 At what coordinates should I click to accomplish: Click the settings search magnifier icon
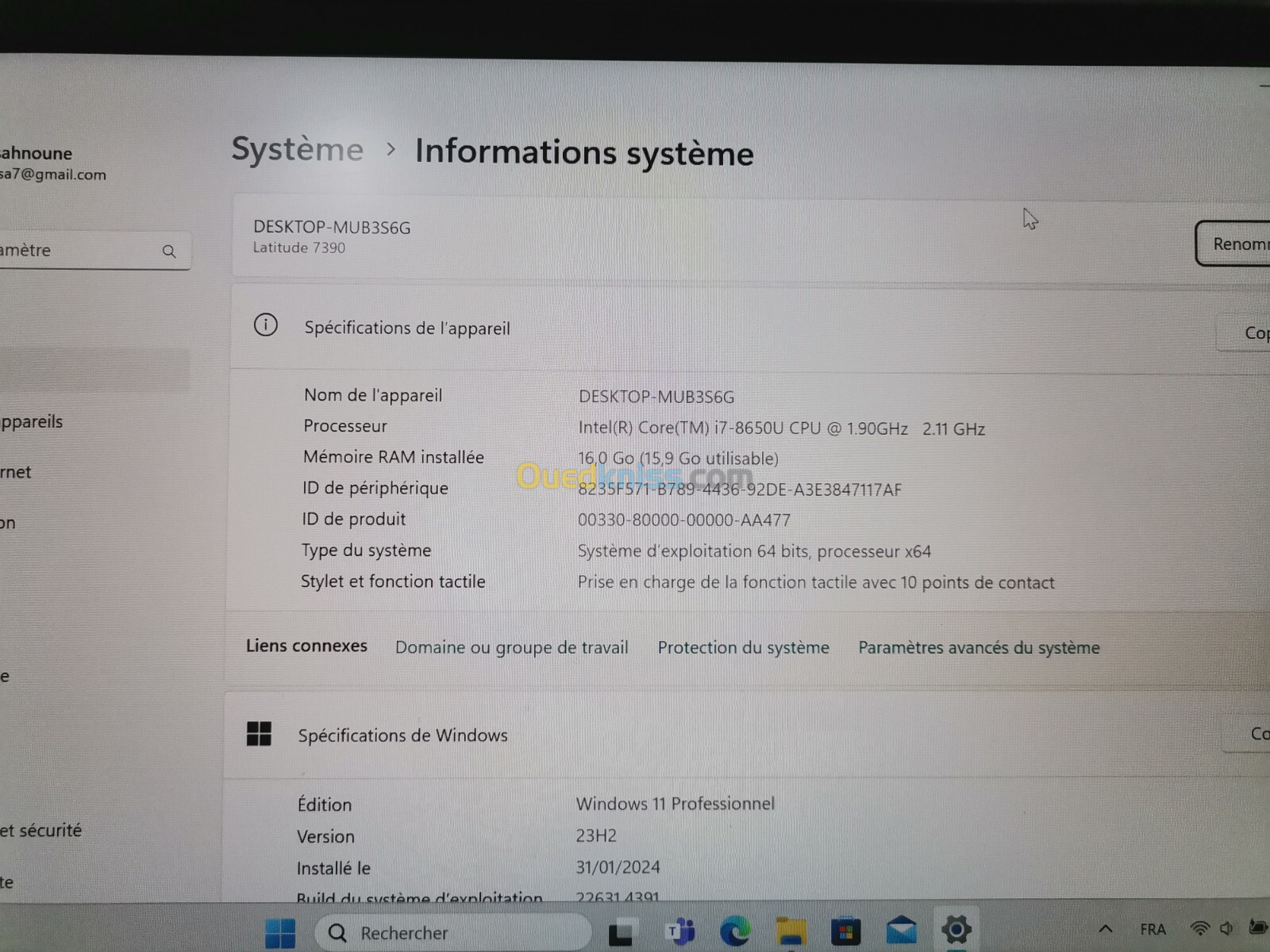coord(169,251)
